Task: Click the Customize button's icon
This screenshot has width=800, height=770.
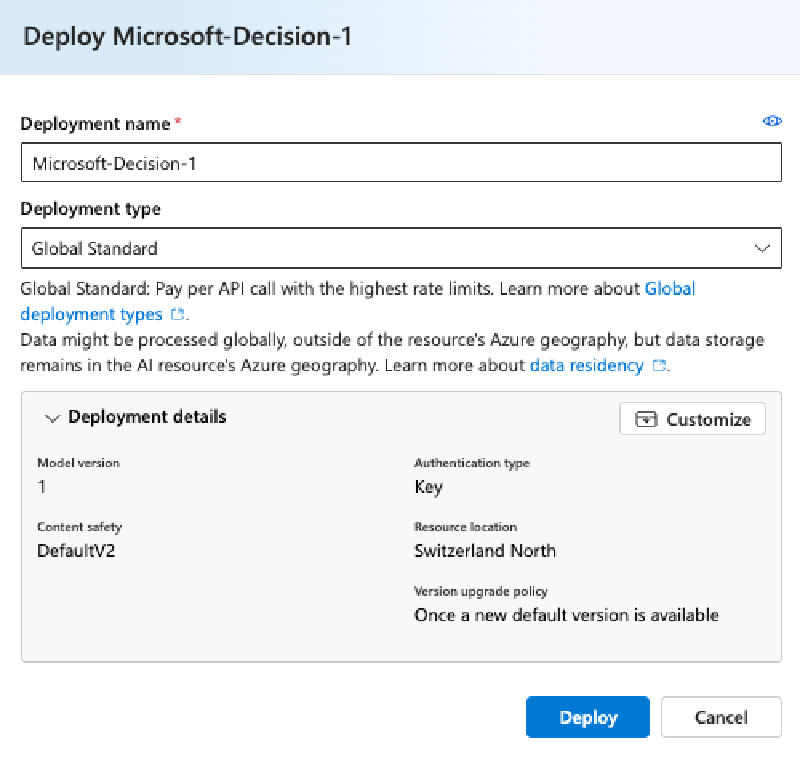Action: pyautogui.click(x=646, y=419)
